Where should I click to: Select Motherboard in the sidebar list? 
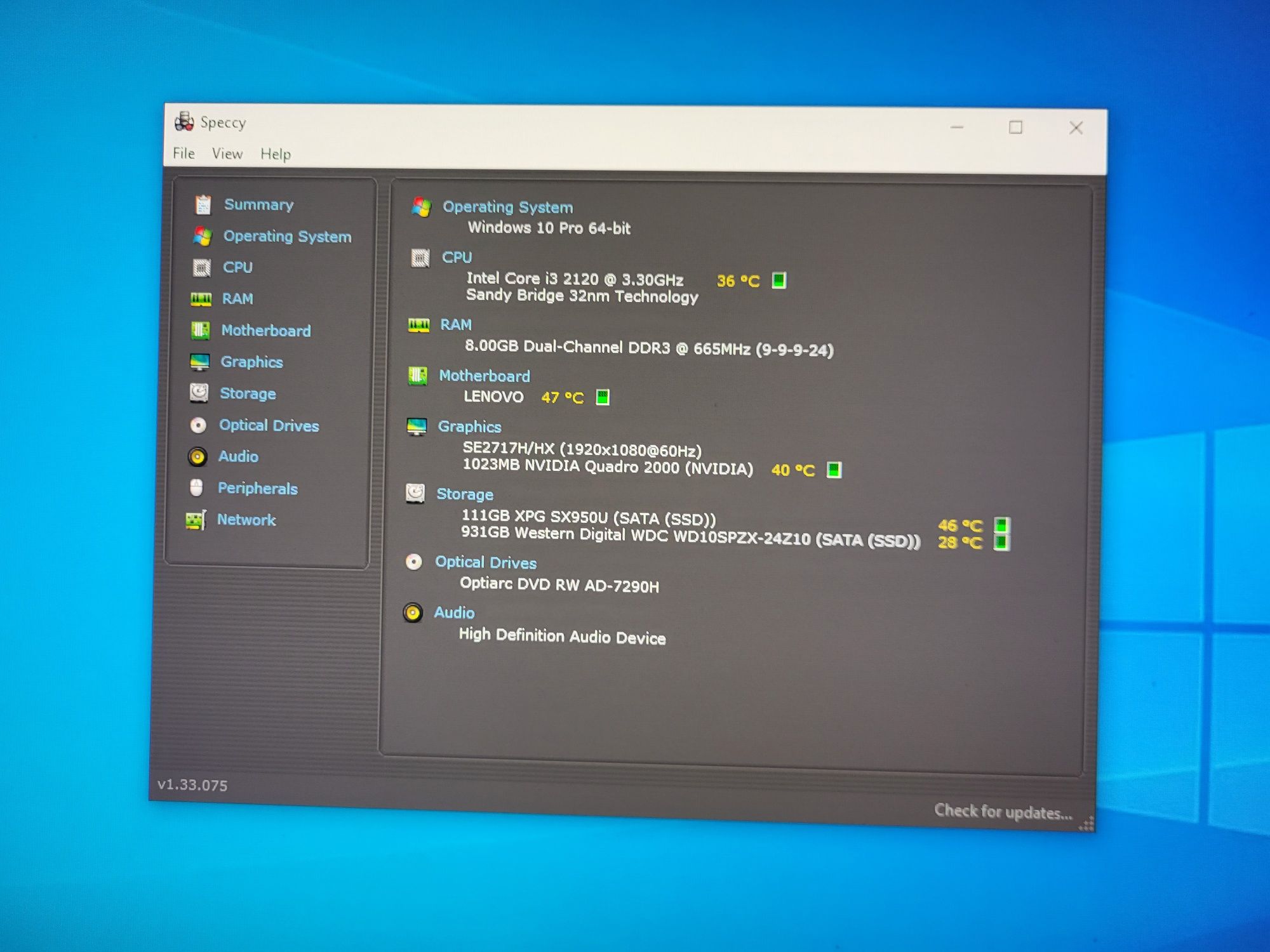[266, 330]
